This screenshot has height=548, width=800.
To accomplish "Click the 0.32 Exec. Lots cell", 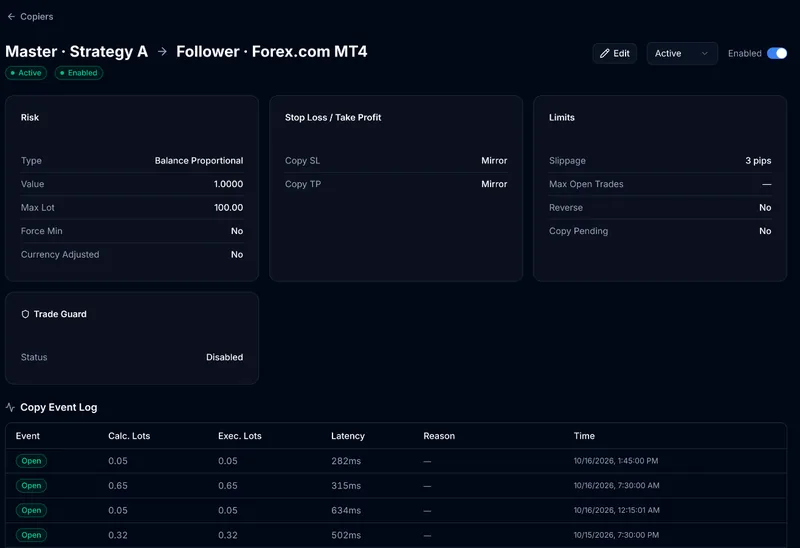I will (228, 535).
